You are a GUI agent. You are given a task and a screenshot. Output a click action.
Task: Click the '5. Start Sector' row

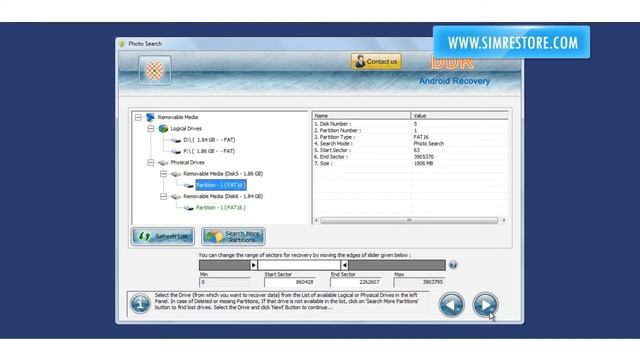[x=410, y=150]
